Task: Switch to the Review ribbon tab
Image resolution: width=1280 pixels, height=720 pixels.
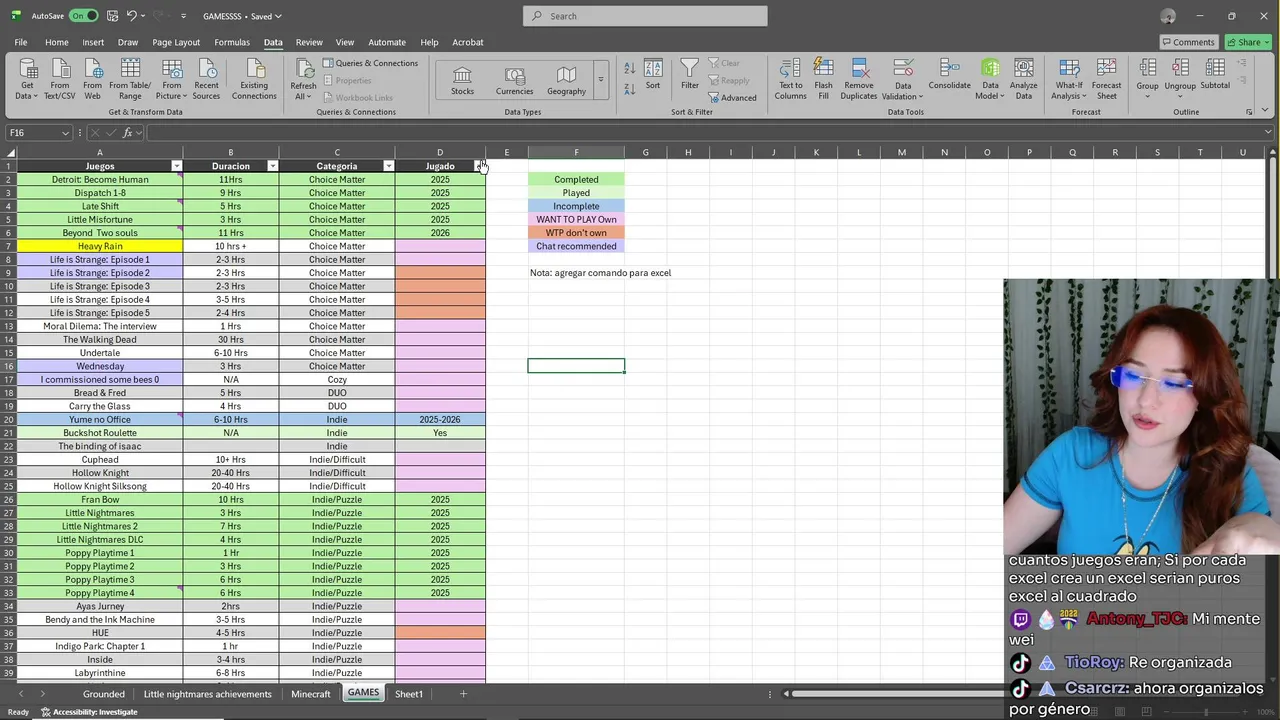Action: pos(309,42)
